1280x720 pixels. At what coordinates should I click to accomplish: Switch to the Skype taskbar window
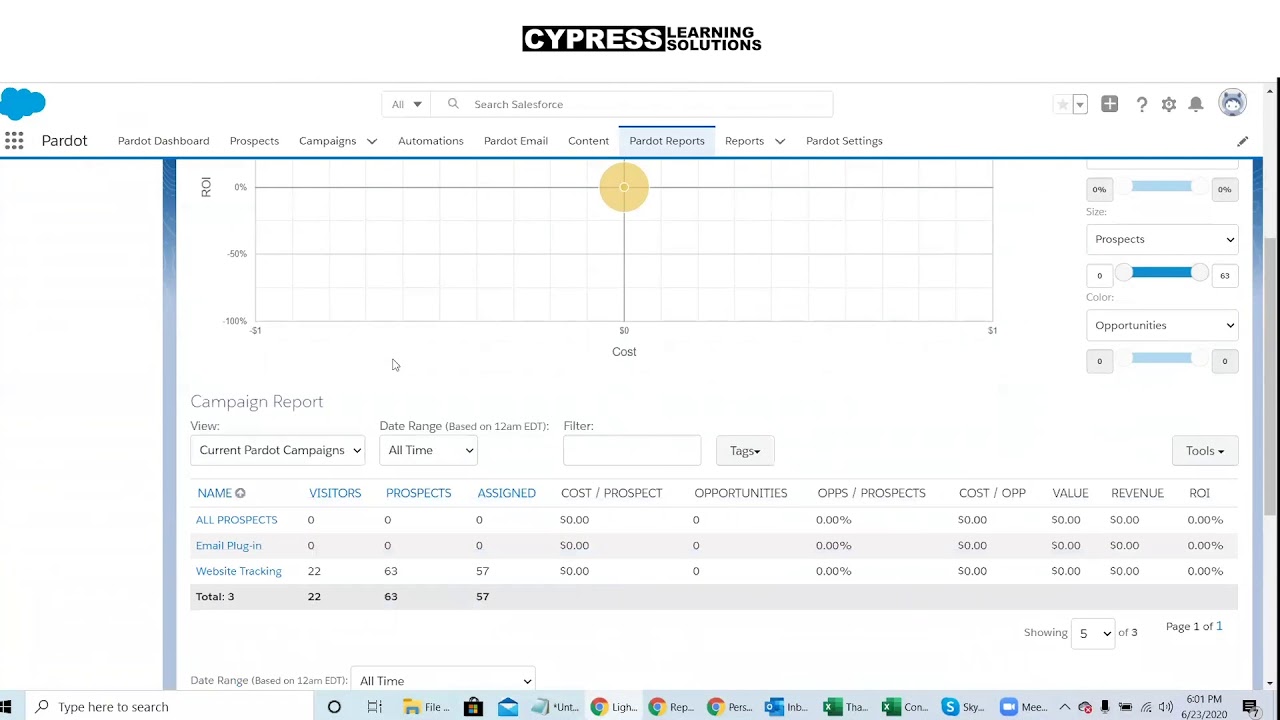pyautogui.click(x=962, y=707)
